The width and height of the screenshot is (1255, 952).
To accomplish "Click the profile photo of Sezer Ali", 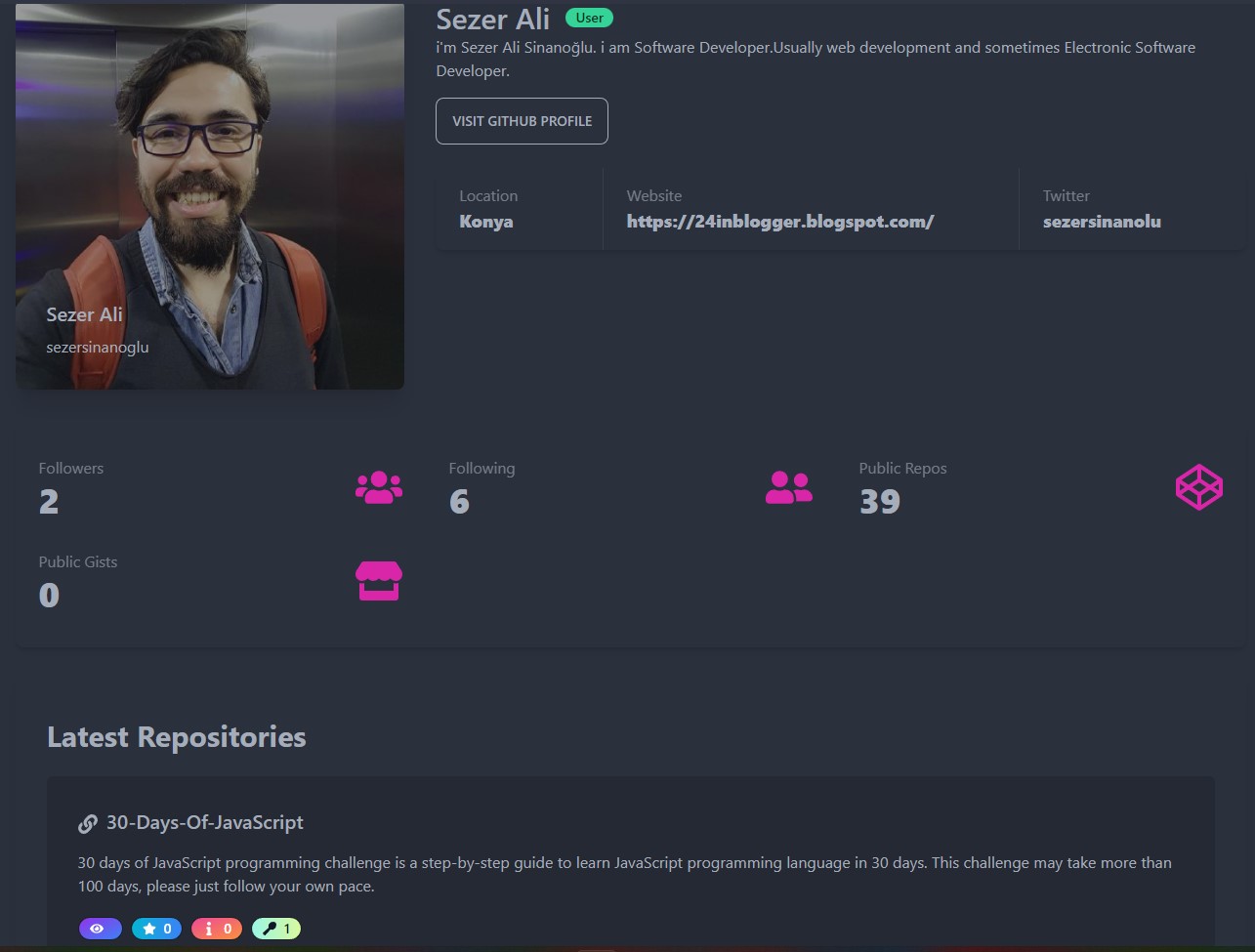I will pyautogui.click(x=210, y=196).
